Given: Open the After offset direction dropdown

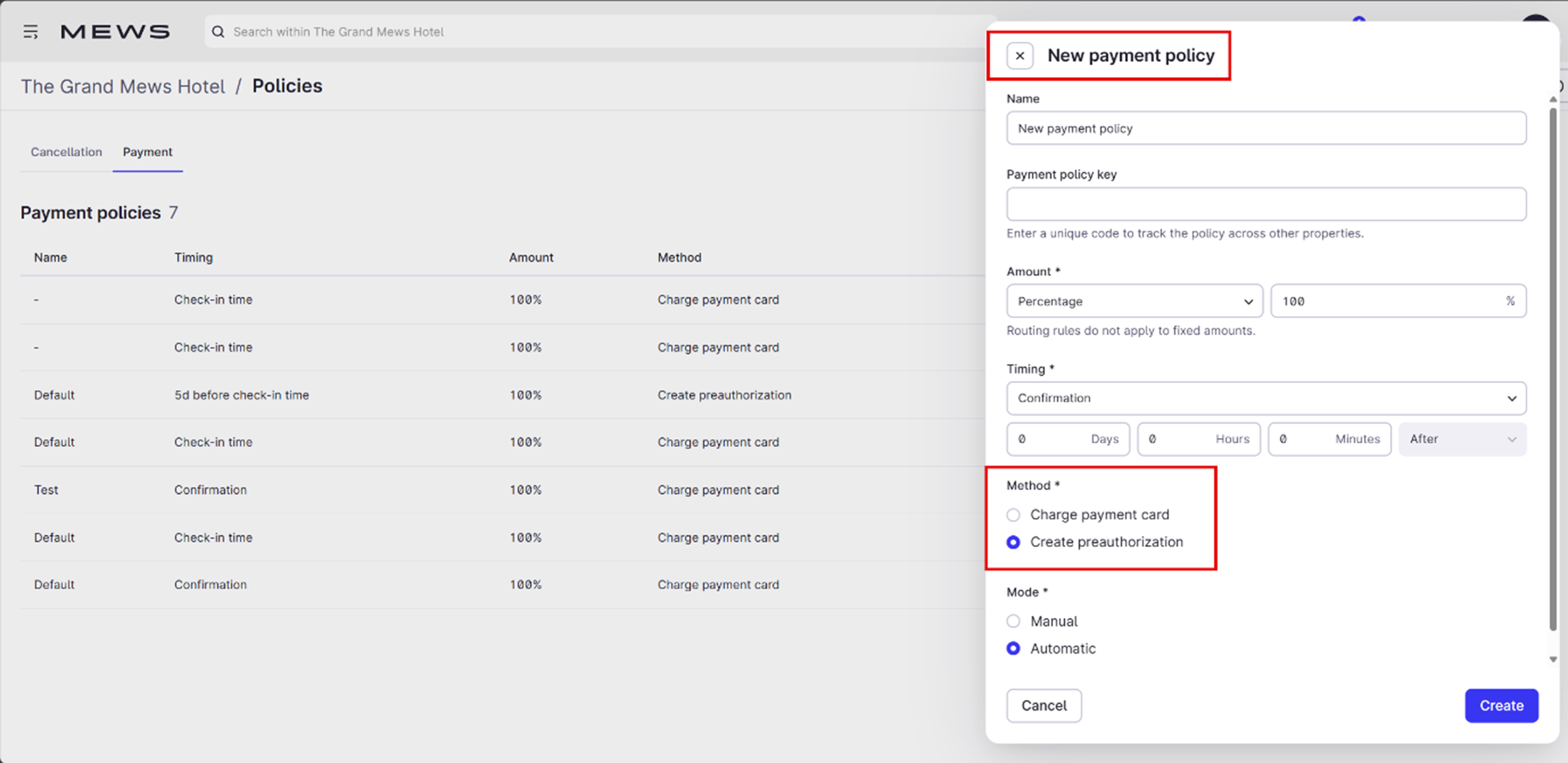Looking at the screenshot, I should point(1462,439).
